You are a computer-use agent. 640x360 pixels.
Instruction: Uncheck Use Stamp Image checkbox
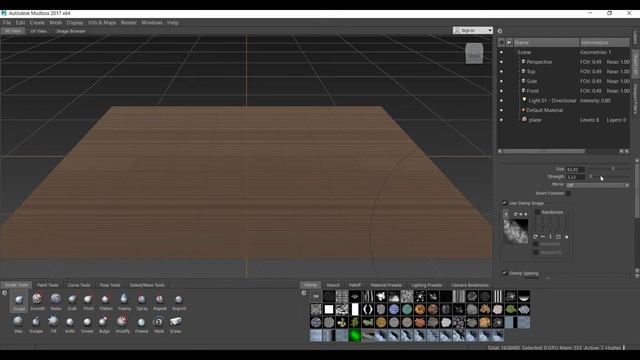[504, 203]
